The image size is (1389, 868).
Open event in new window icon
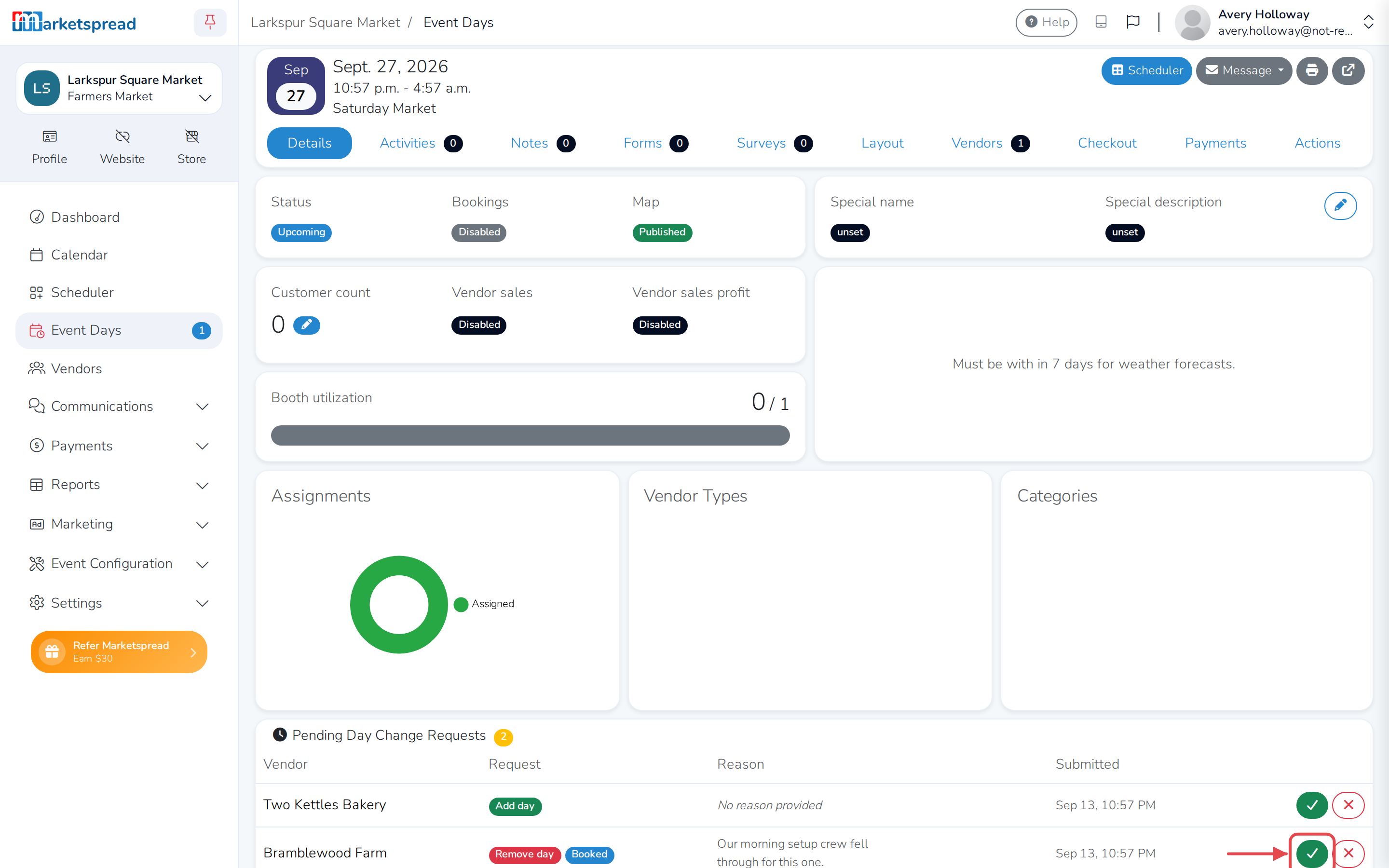coord(1348,70)
